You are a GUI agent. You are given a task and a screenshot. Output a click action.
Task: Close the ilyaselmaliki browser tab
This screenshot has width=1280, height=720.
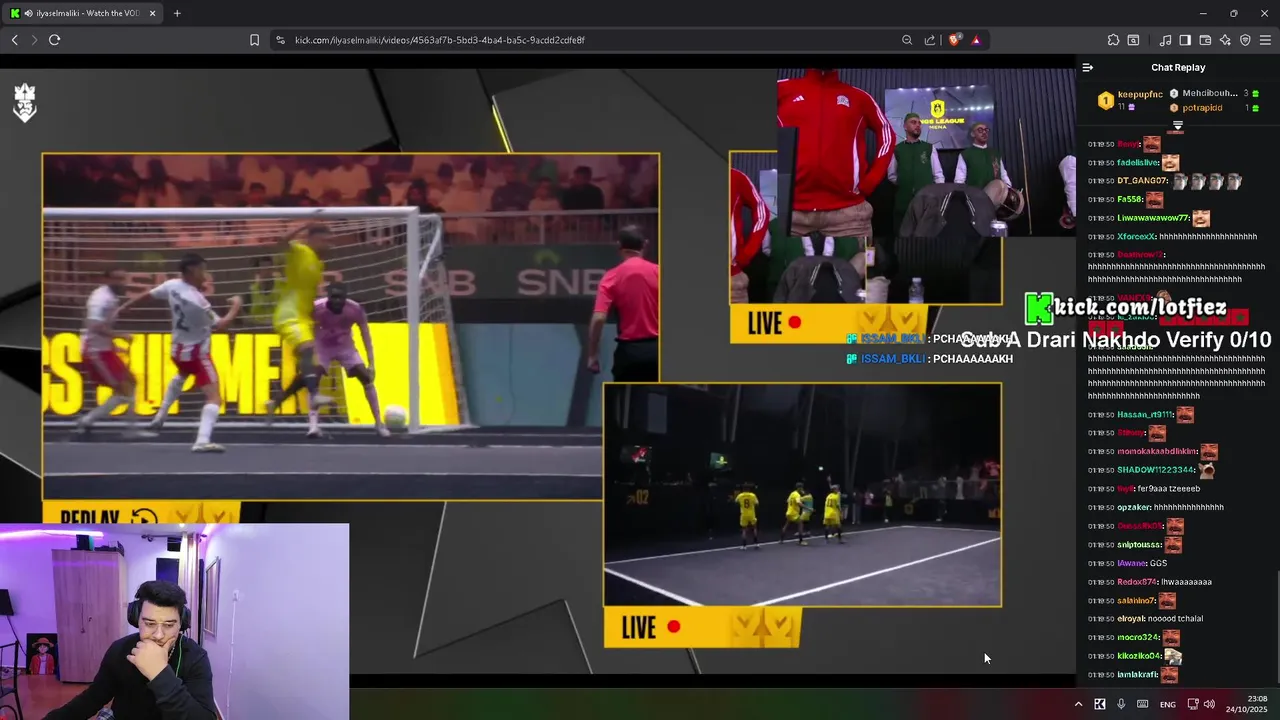[x=152, y=13]
